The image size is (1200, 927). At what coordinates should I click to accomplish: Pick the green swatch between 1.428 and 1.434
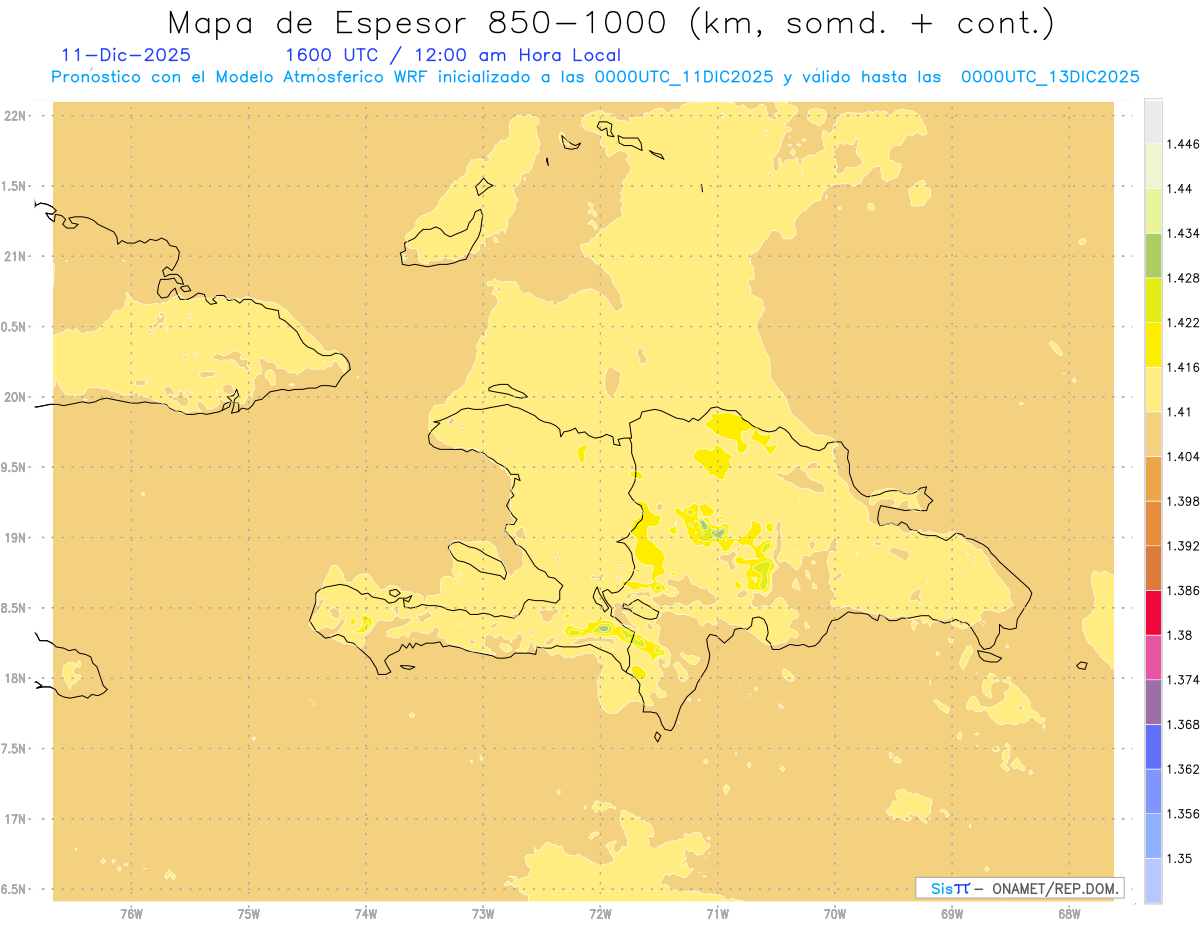pos(1153,256)
